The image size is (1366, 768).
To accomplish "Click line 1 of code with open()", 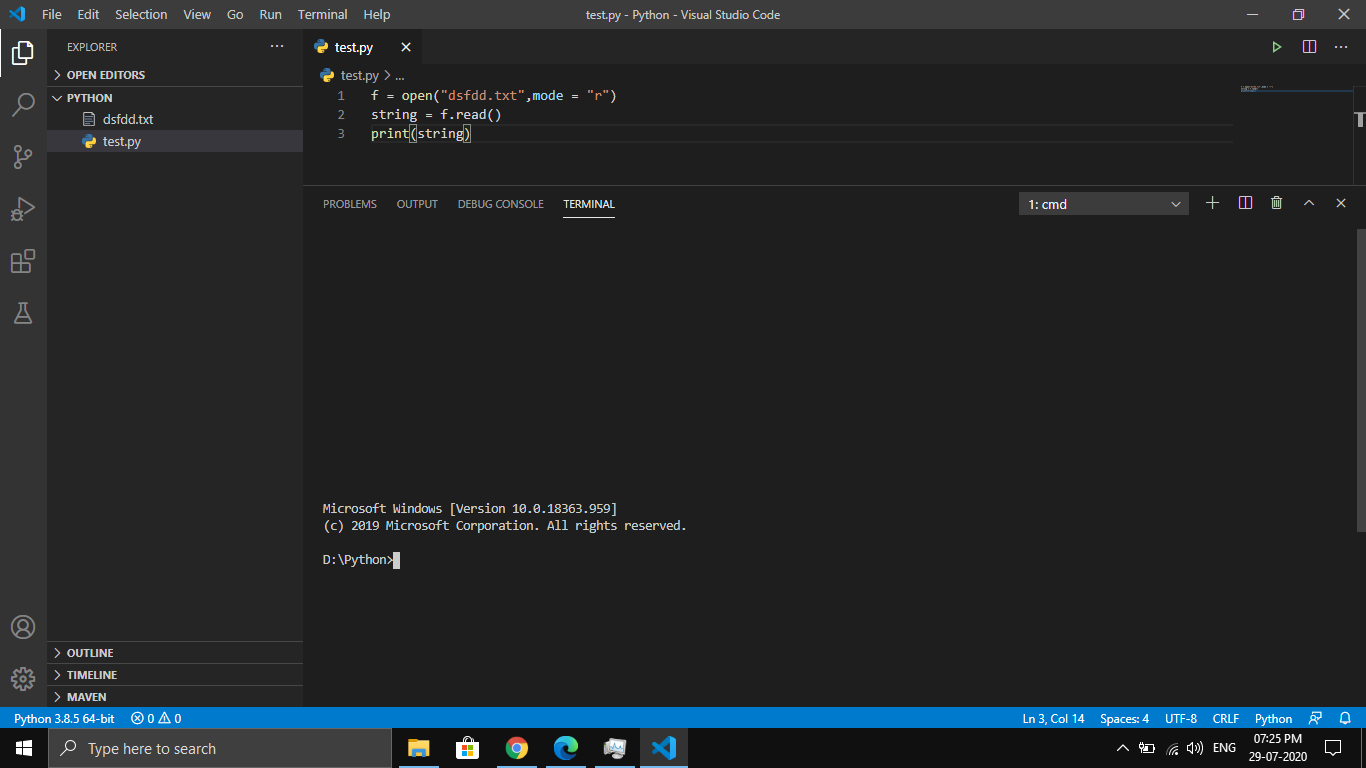I will coord(494,96).
